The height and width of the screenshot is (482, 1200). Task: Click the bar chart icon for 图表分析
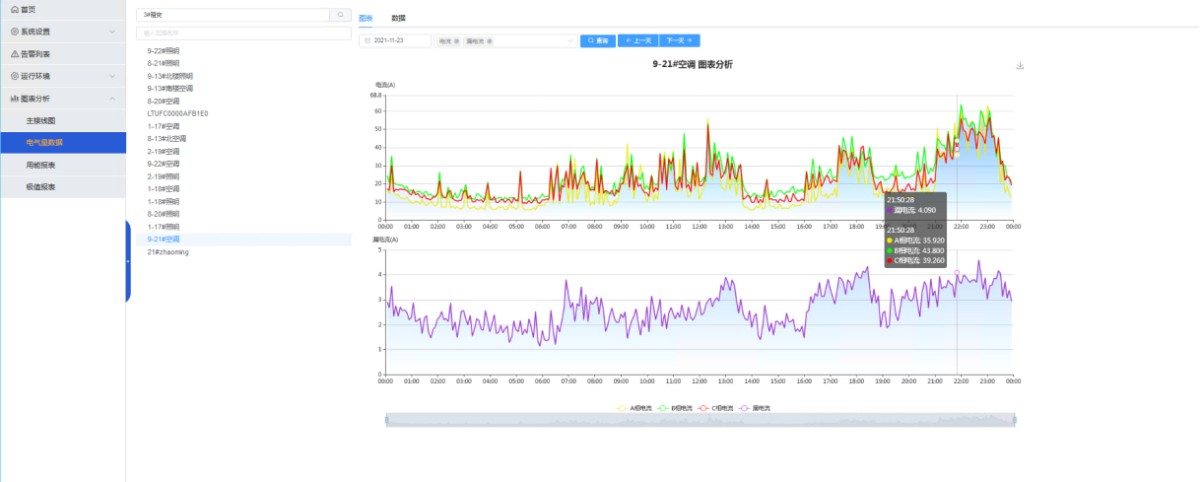tap(14, 98)
